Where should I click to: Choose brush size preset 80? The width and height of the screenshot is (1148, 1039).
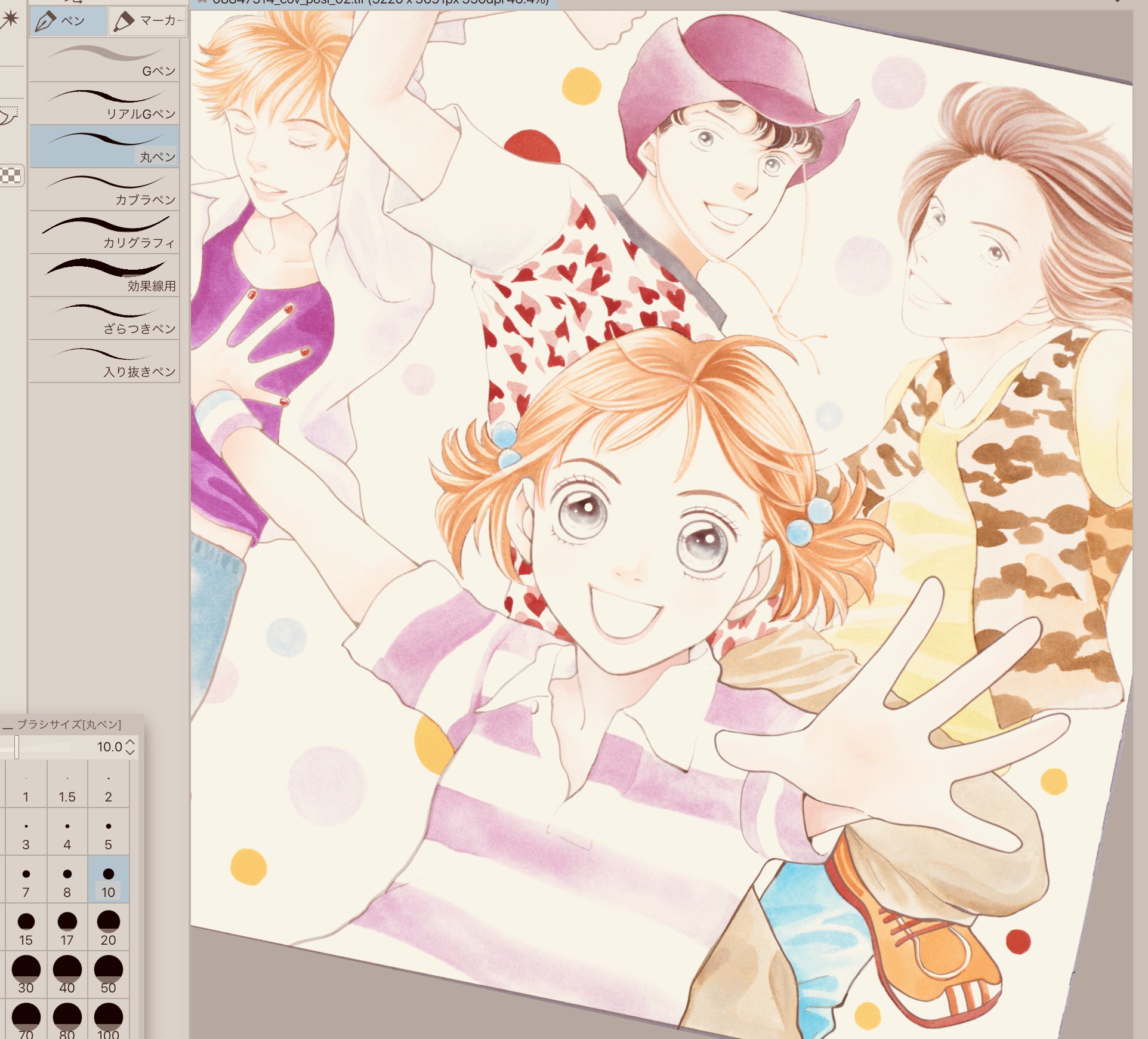(x=67, y=1019)
